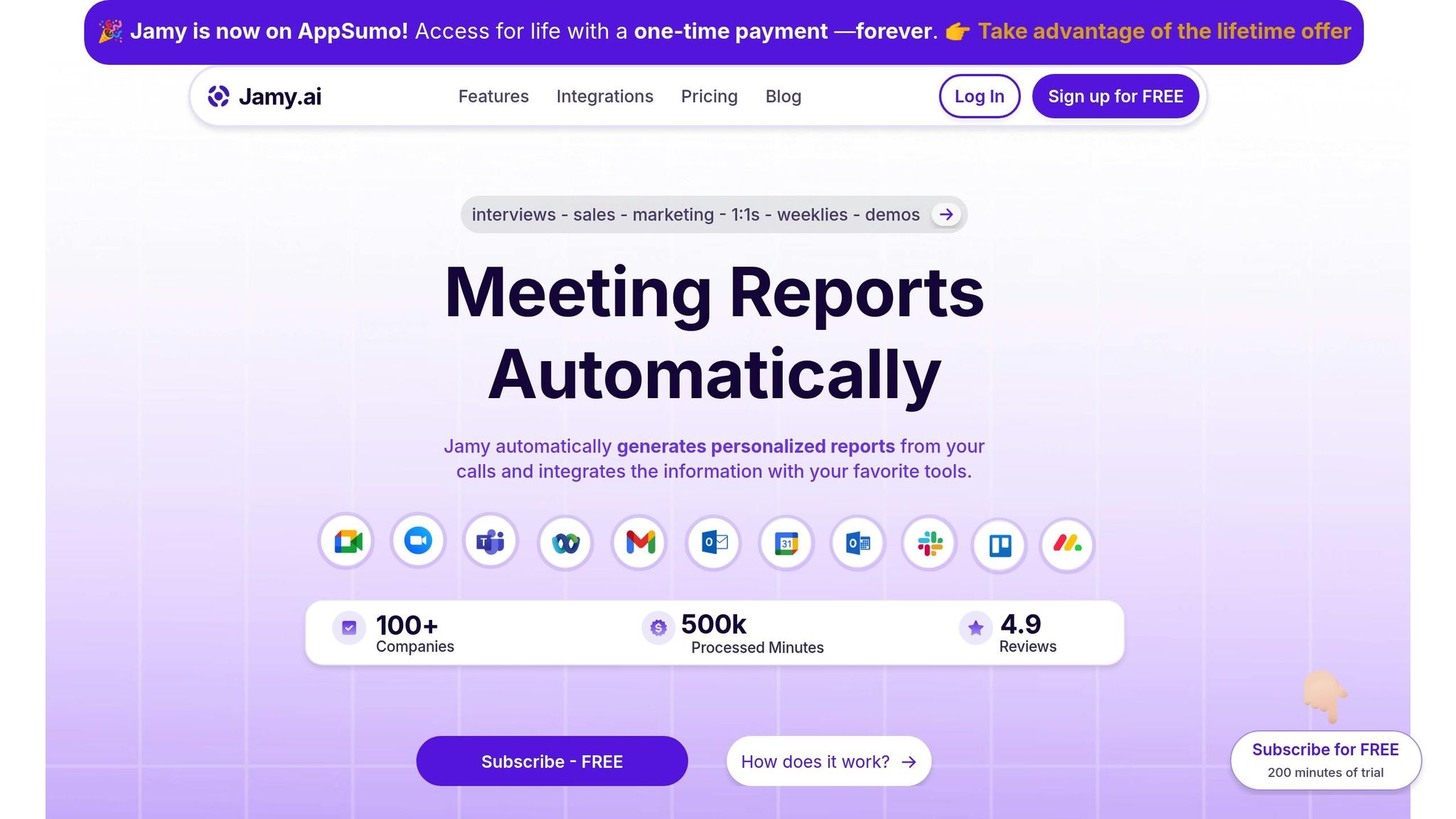The width and height of the screenshot is (1456, 819).
Task: Open the Features menu item
Action: click(493, 97)
